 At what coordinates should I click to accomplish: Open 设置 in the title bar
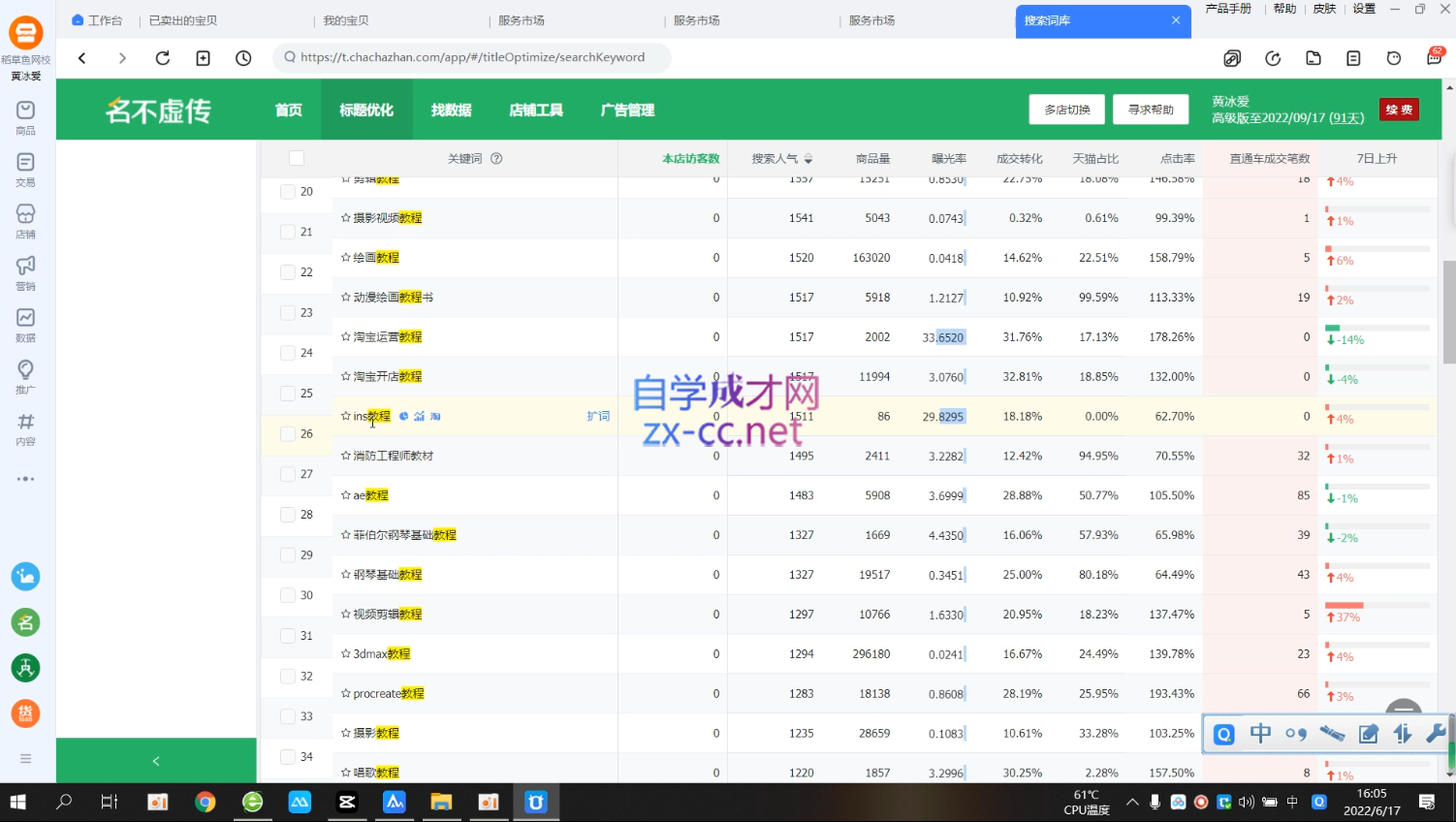pos(1364,9)
